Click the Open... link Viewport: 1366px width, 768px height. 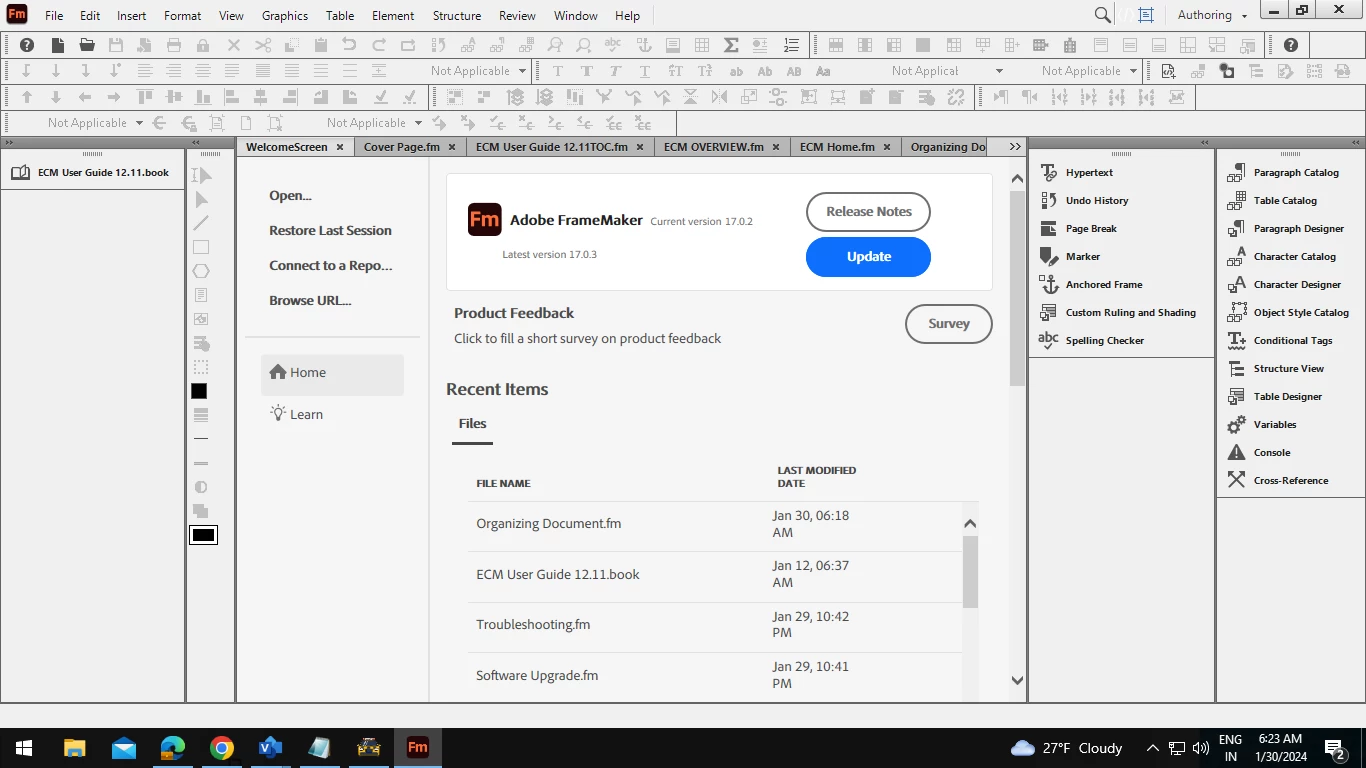coord(290,195)
